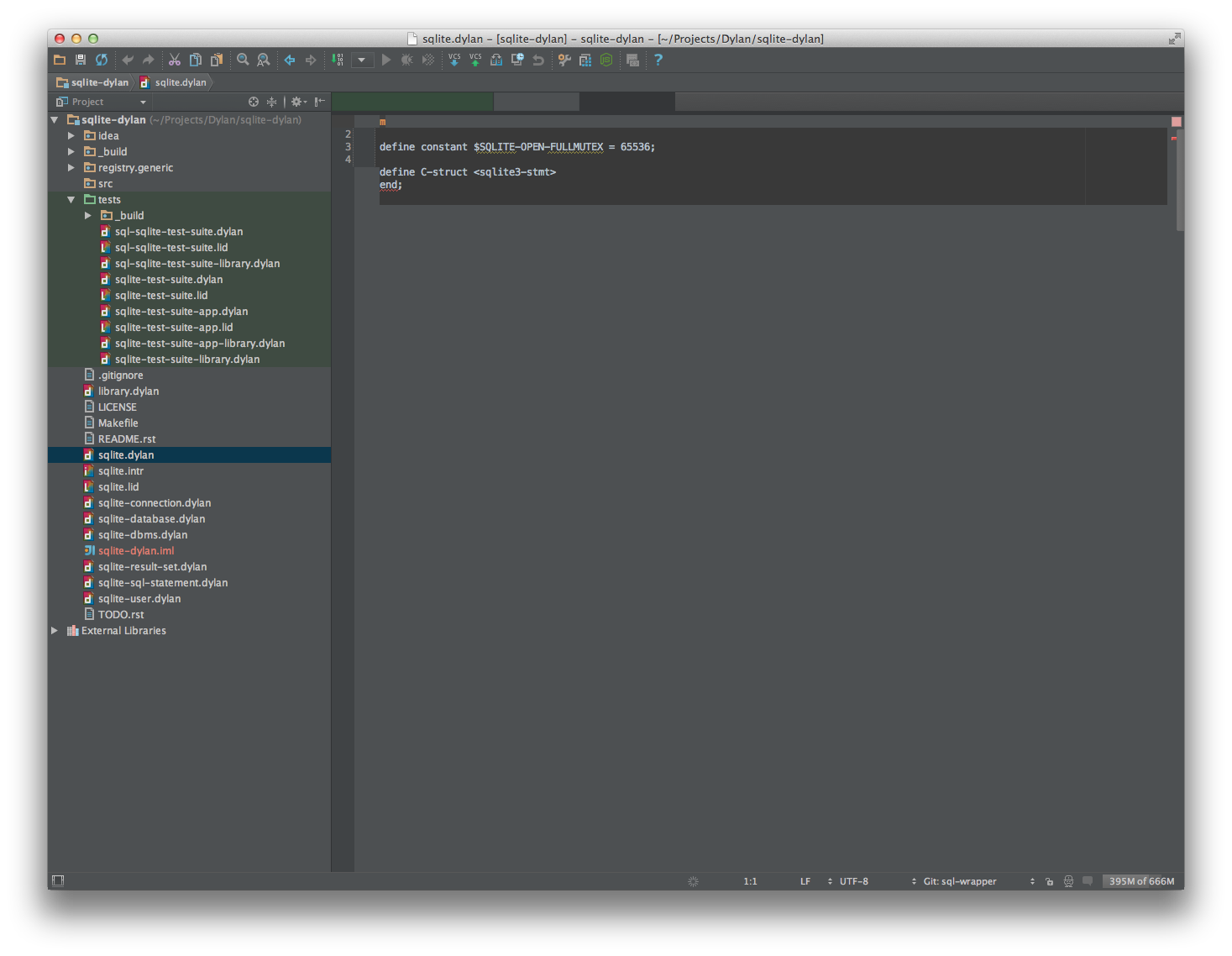Open the Project view dropdown
Screen dimensions: 1232x956
pos(102,102)
